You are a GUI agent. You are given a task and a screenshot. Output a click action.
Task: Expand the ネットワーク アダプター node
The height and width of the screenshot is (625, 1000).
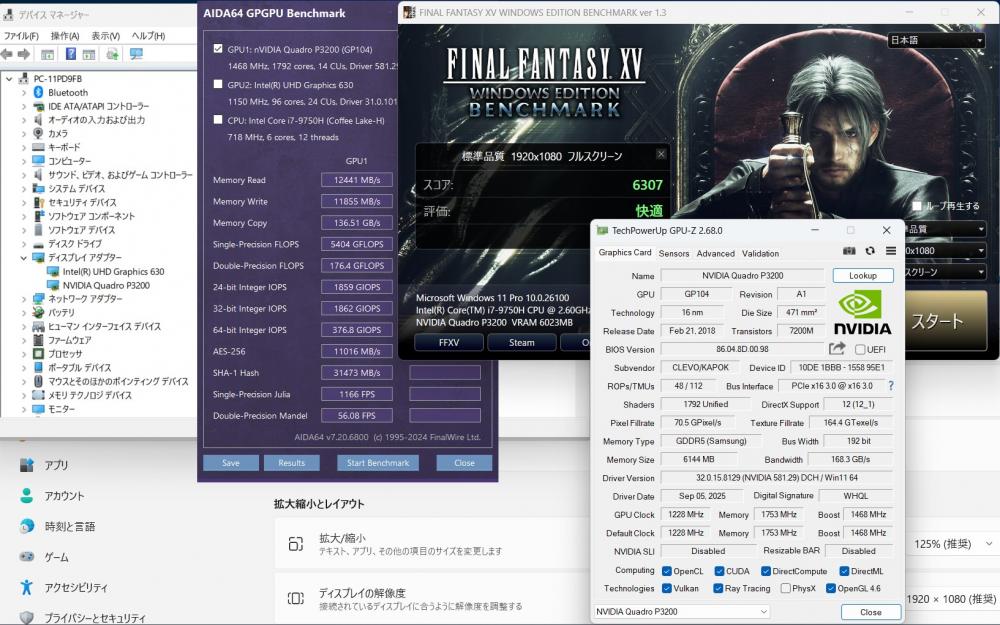[24, 299]
